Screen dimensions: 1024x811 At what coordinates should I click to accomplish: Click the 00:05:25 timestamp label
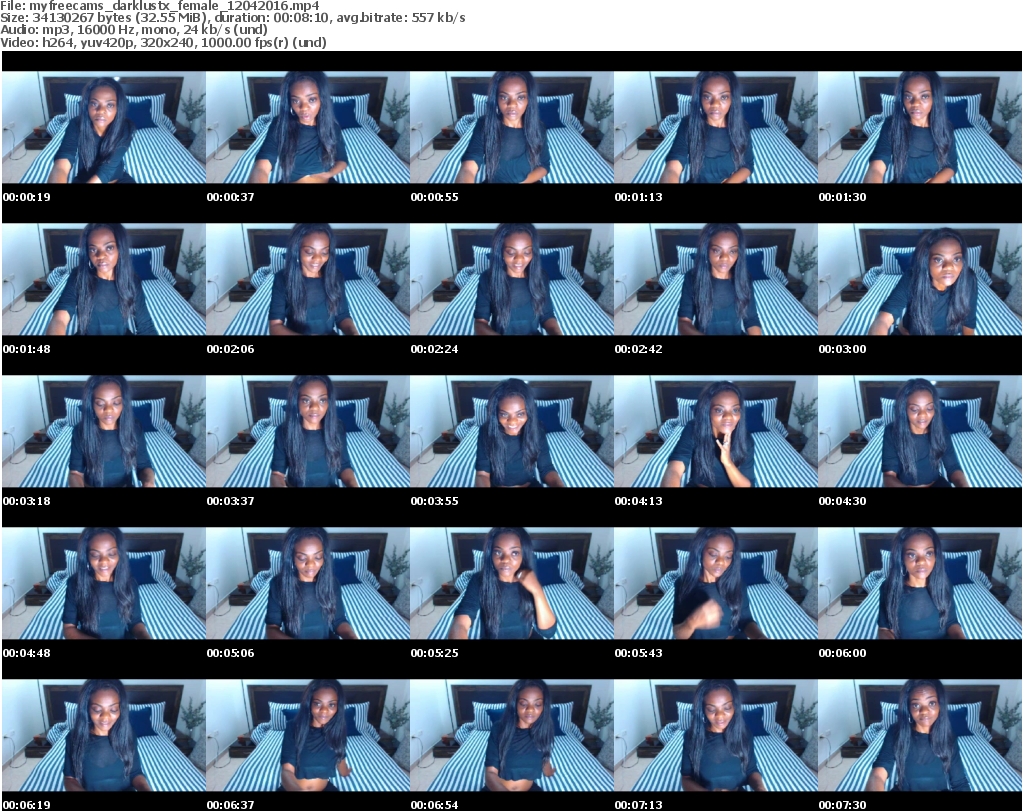point(434,654)
